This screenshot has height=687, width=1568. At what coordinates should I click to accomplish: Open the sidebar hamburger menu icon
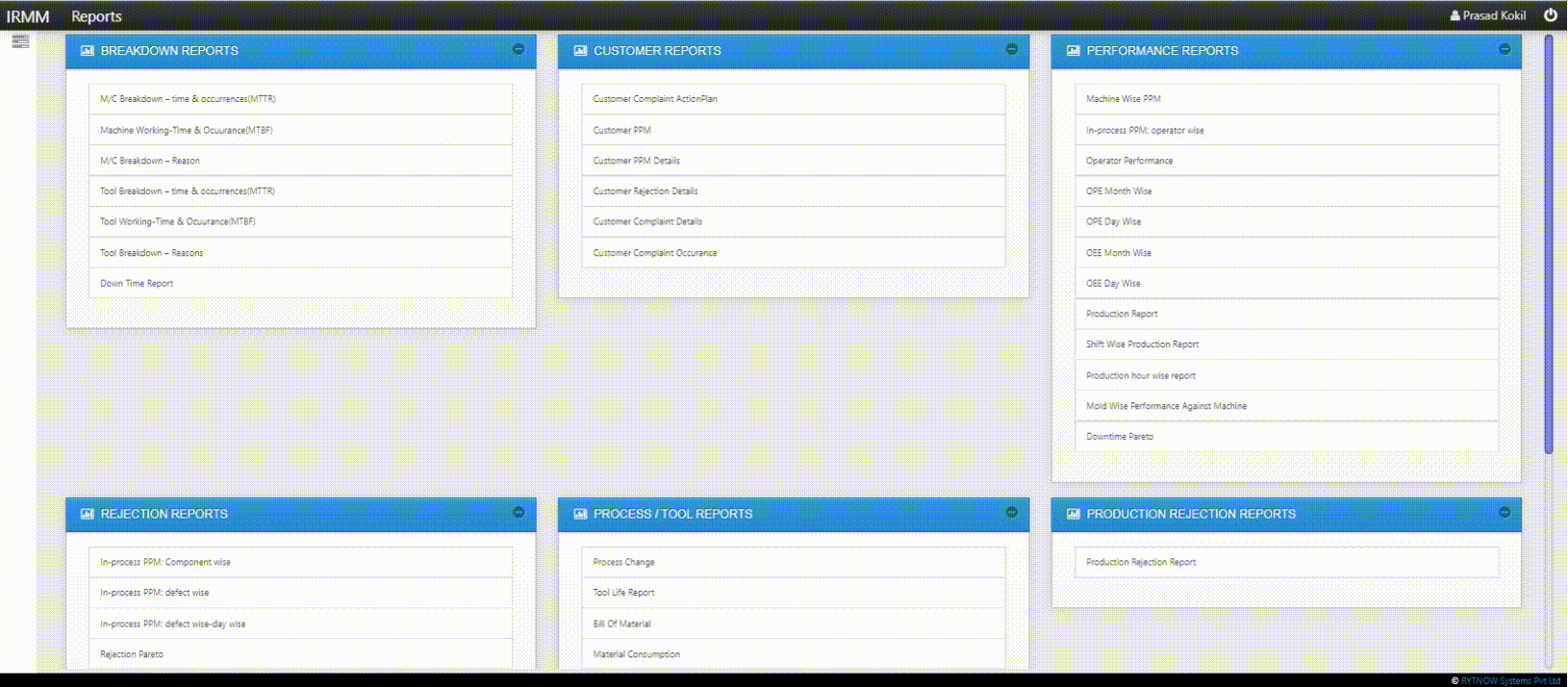pos(20,41)
